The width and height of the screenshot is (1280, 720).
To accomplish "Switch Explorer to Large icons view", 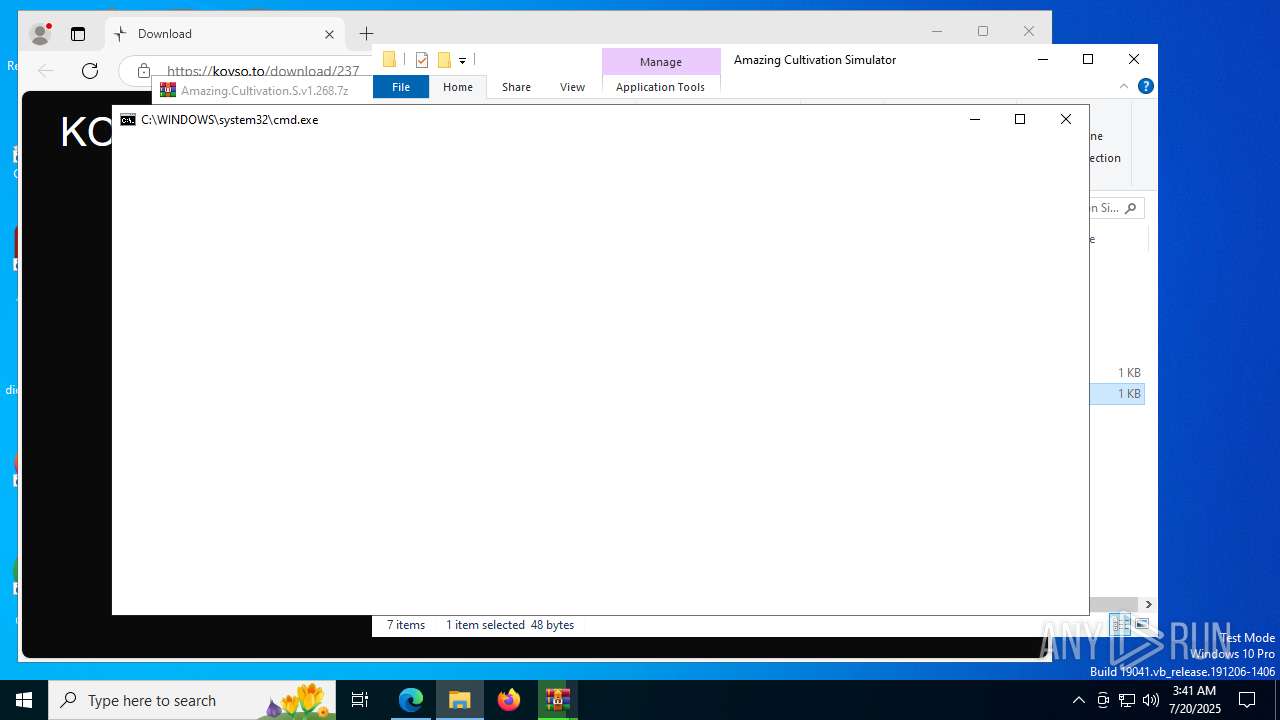I will (x=1142, y=624).
